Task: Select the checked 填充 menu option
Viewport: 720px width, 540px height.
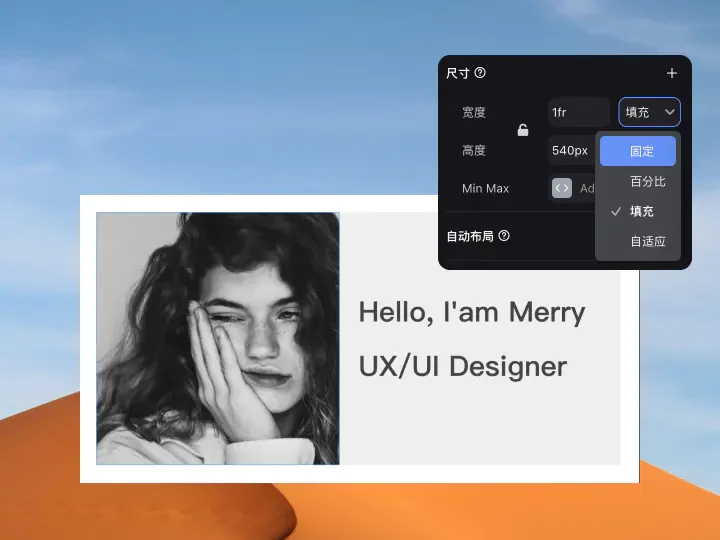Action: (x=641, y=211)
